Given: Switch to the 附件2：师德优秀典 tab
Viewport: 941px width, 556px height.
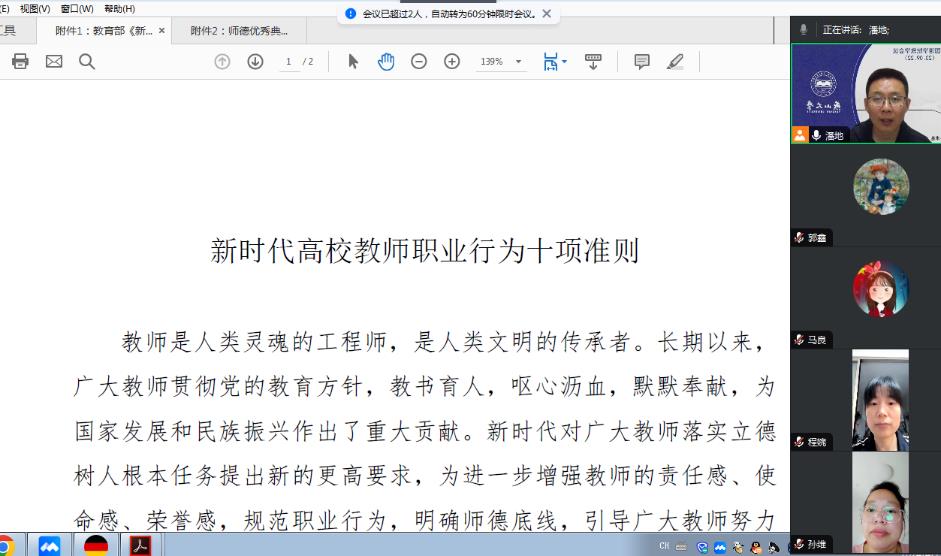Looking at the screenshot, I should tap(239, 31).
